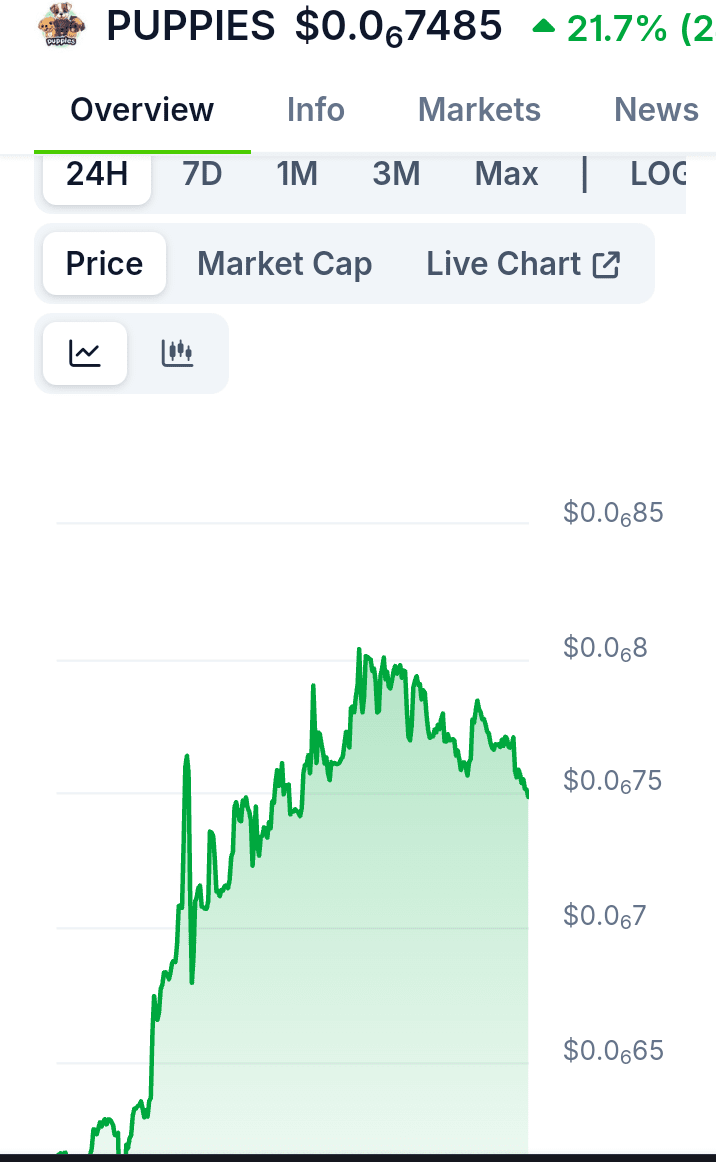
Task: Select the Price chart mode
Action: [104, 264]
